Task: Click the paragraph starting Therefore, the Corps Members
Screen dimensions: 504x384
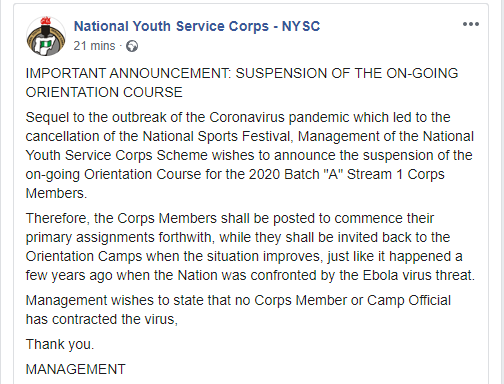Action: tap(250, 247)
